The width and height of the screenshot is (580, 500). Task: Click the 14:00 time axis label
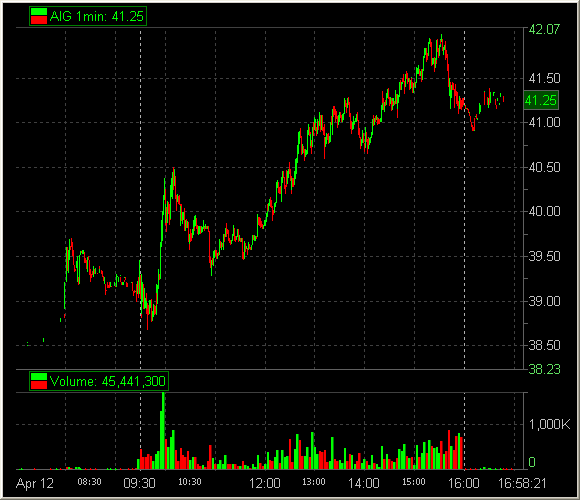tap(364, 483)
